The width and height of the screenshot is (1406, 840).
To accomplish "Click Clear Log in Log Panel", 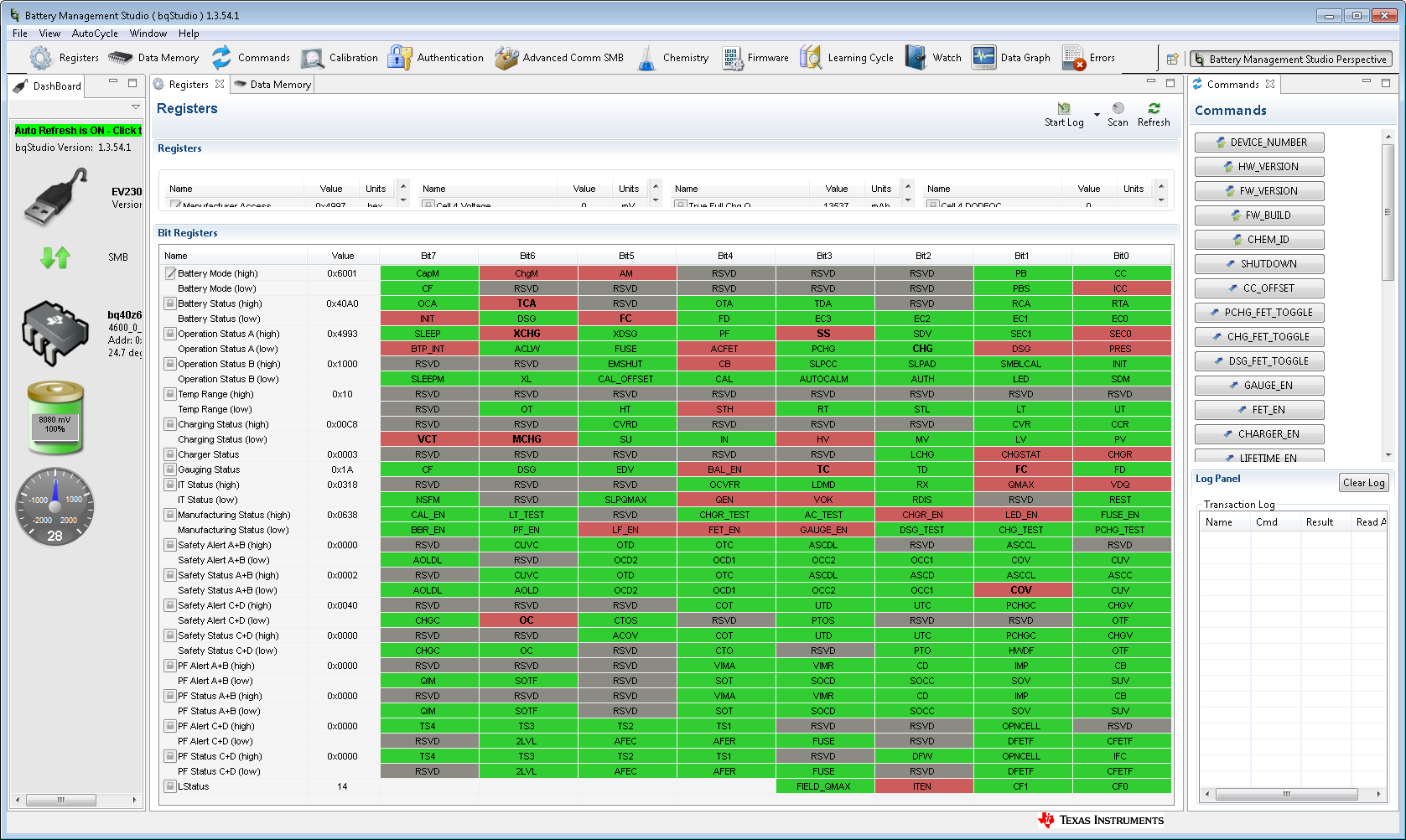I will (x=1363, y=483).
